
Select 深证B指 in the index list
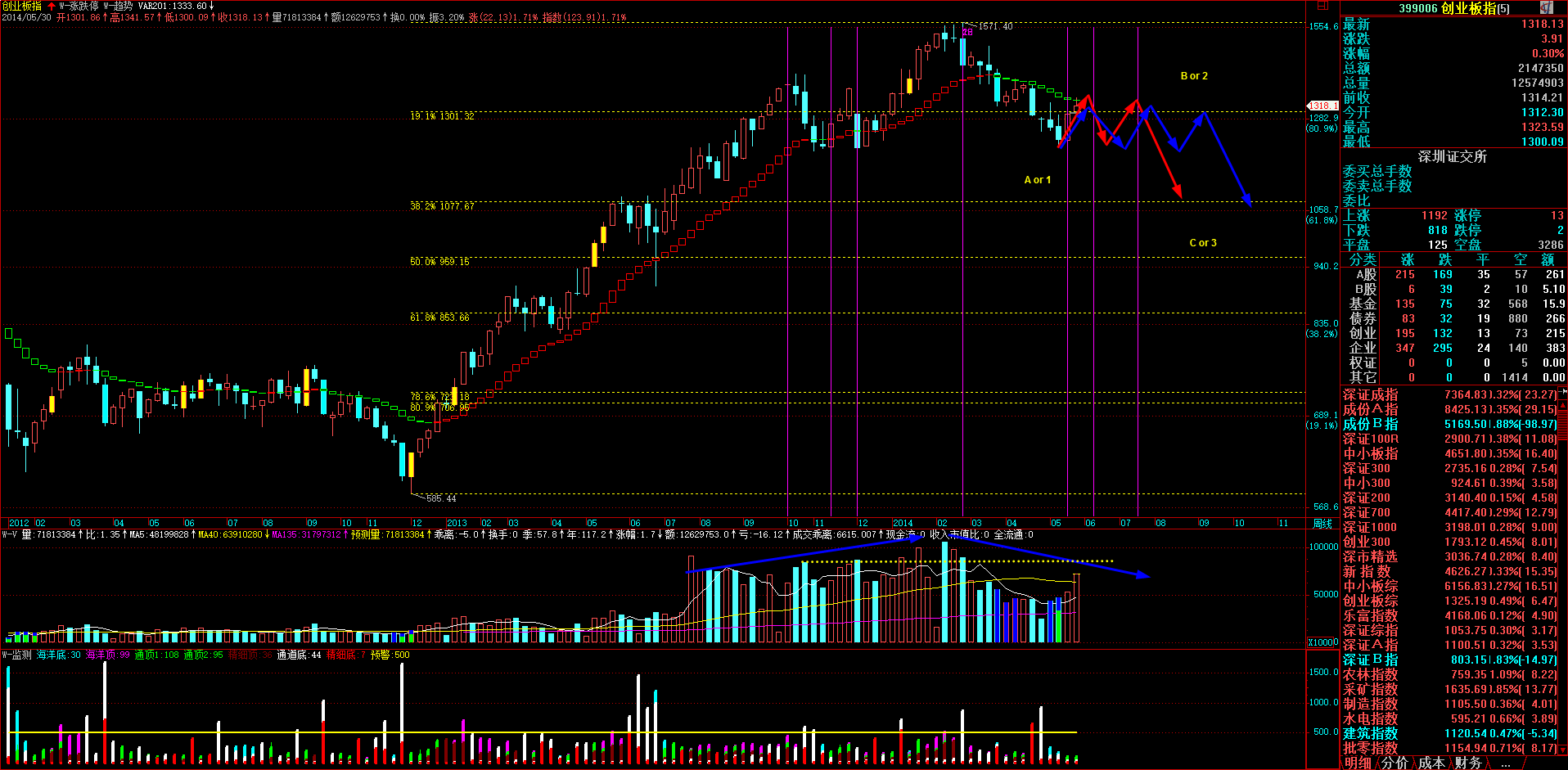click(x=1370, y=660)
